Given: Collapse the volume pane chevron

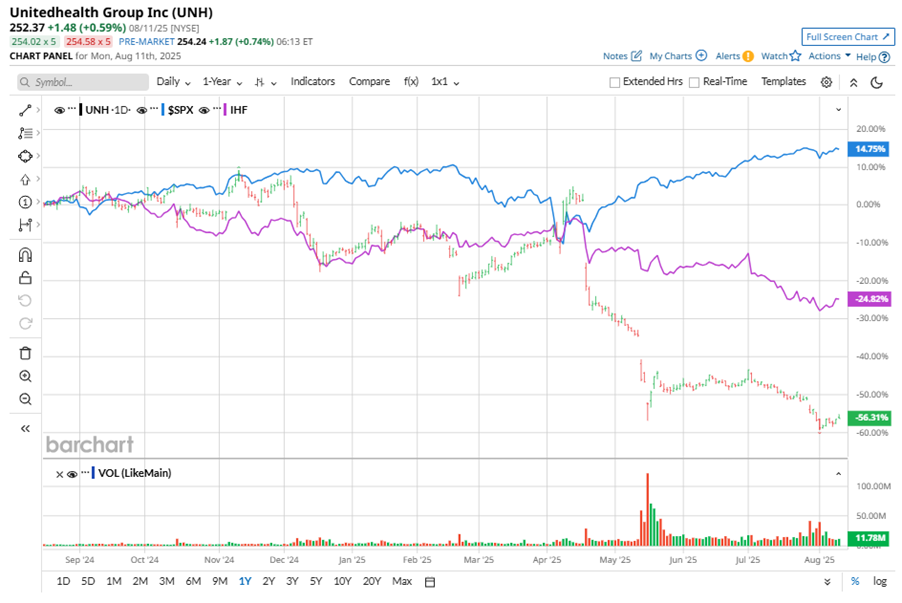Looking at the screenshot, I should 838,474.
